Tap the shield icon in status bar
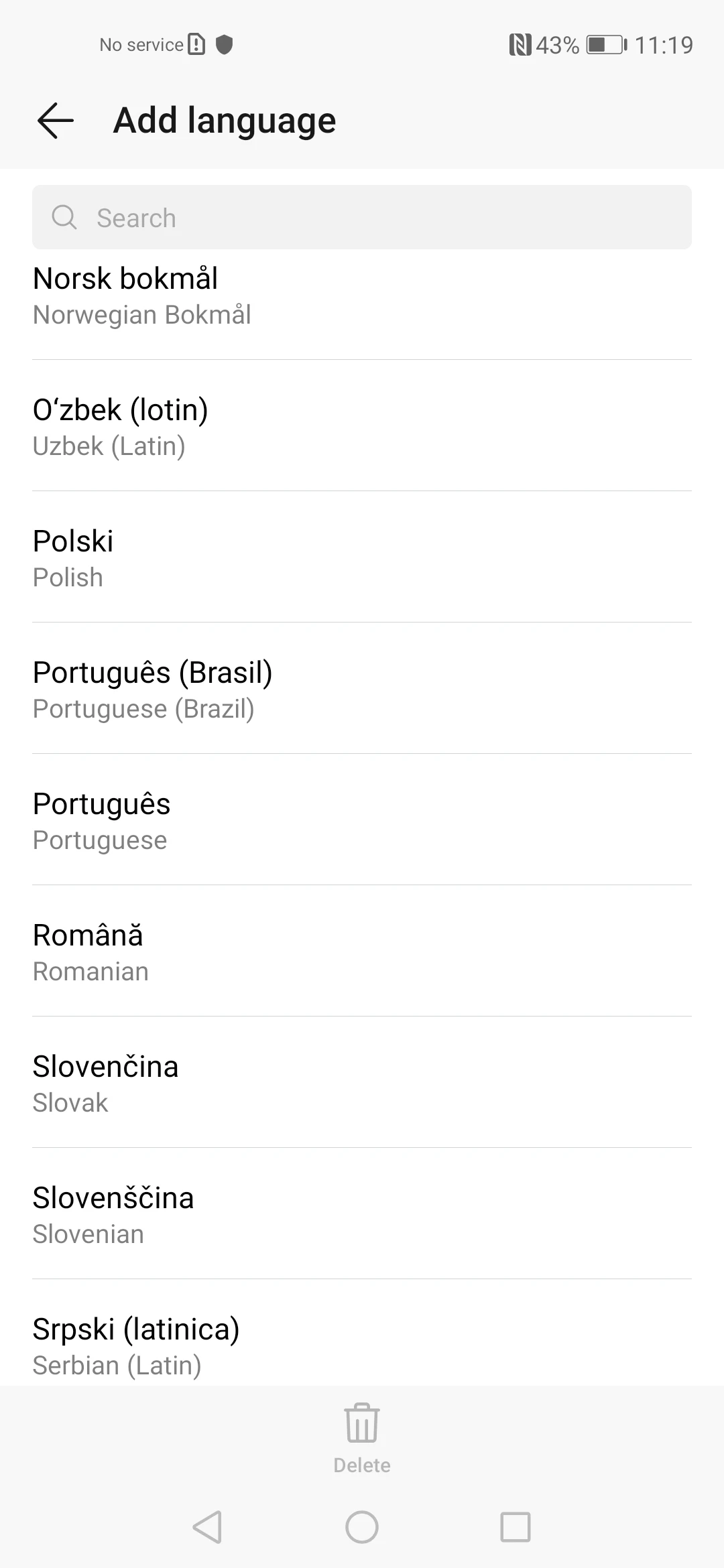724x1568 pixels. coord(224,44)
